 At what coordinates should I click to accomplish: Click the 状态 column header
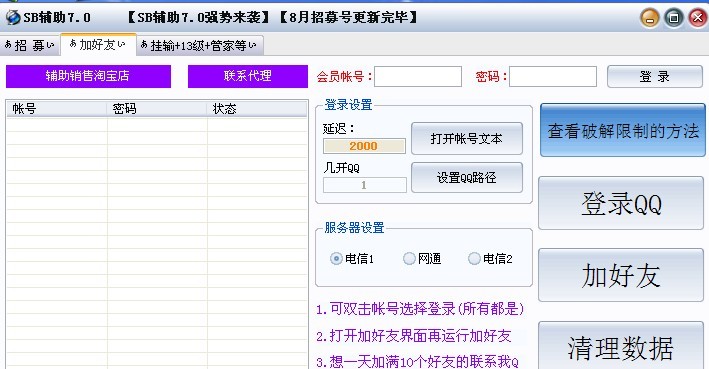click(257, 109)
